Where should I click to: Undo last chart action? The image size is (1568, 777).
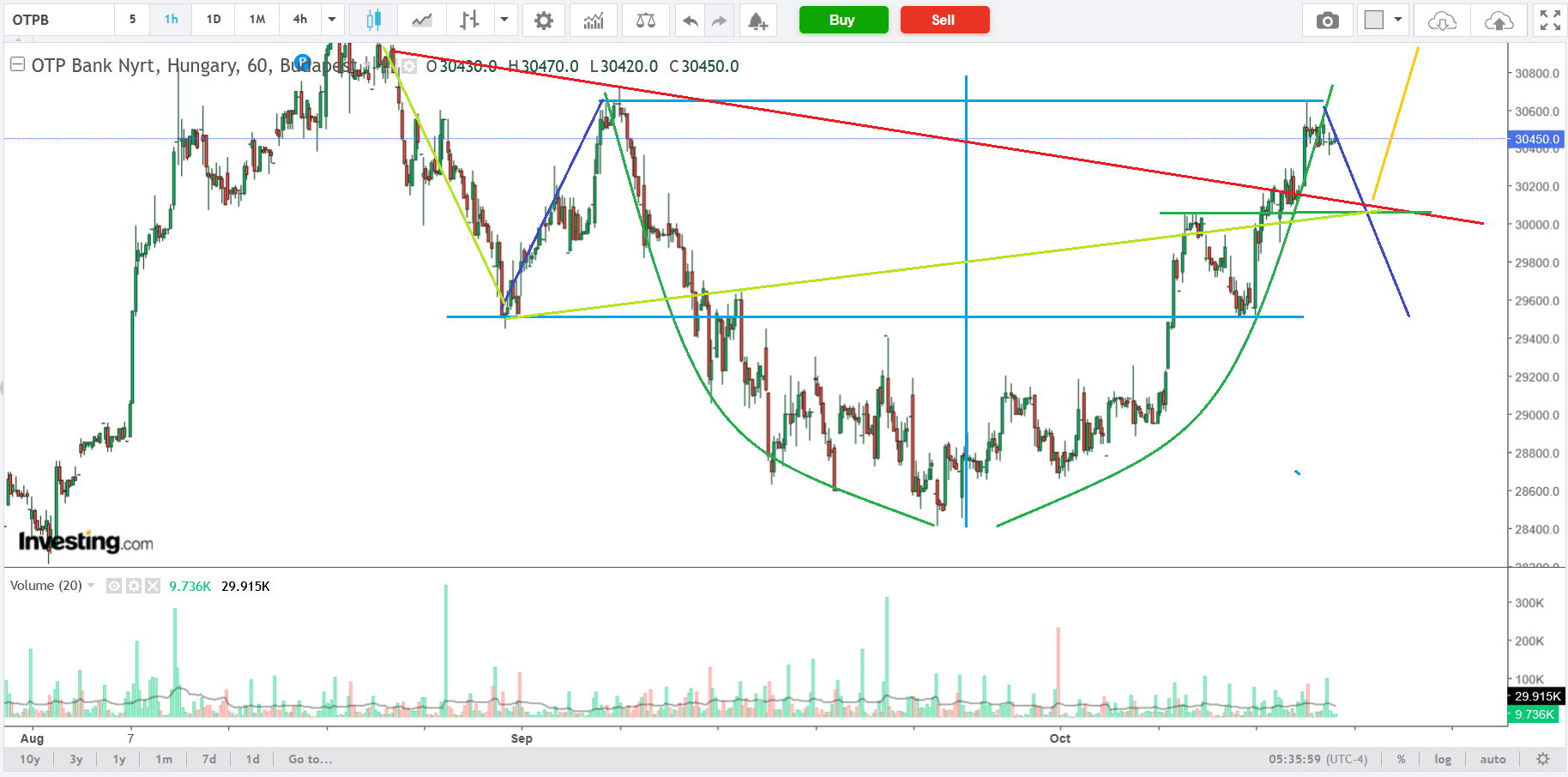coord(690,20)
